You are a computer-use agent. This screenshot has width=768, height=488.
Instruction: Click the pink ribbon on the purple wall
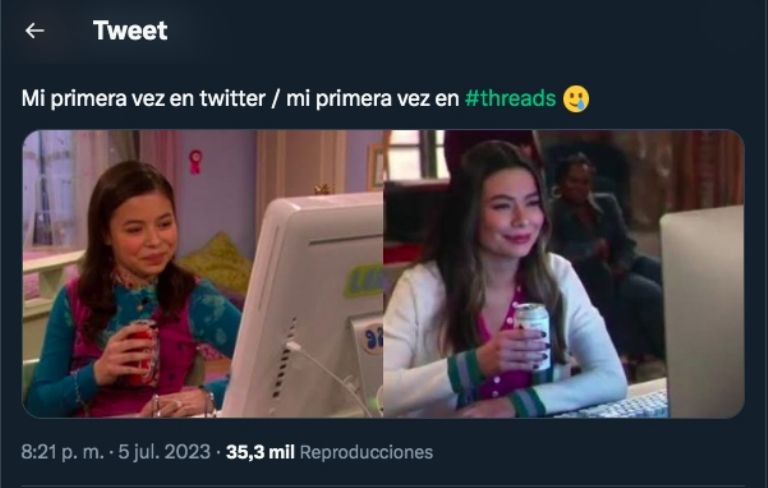pos(195,162)
